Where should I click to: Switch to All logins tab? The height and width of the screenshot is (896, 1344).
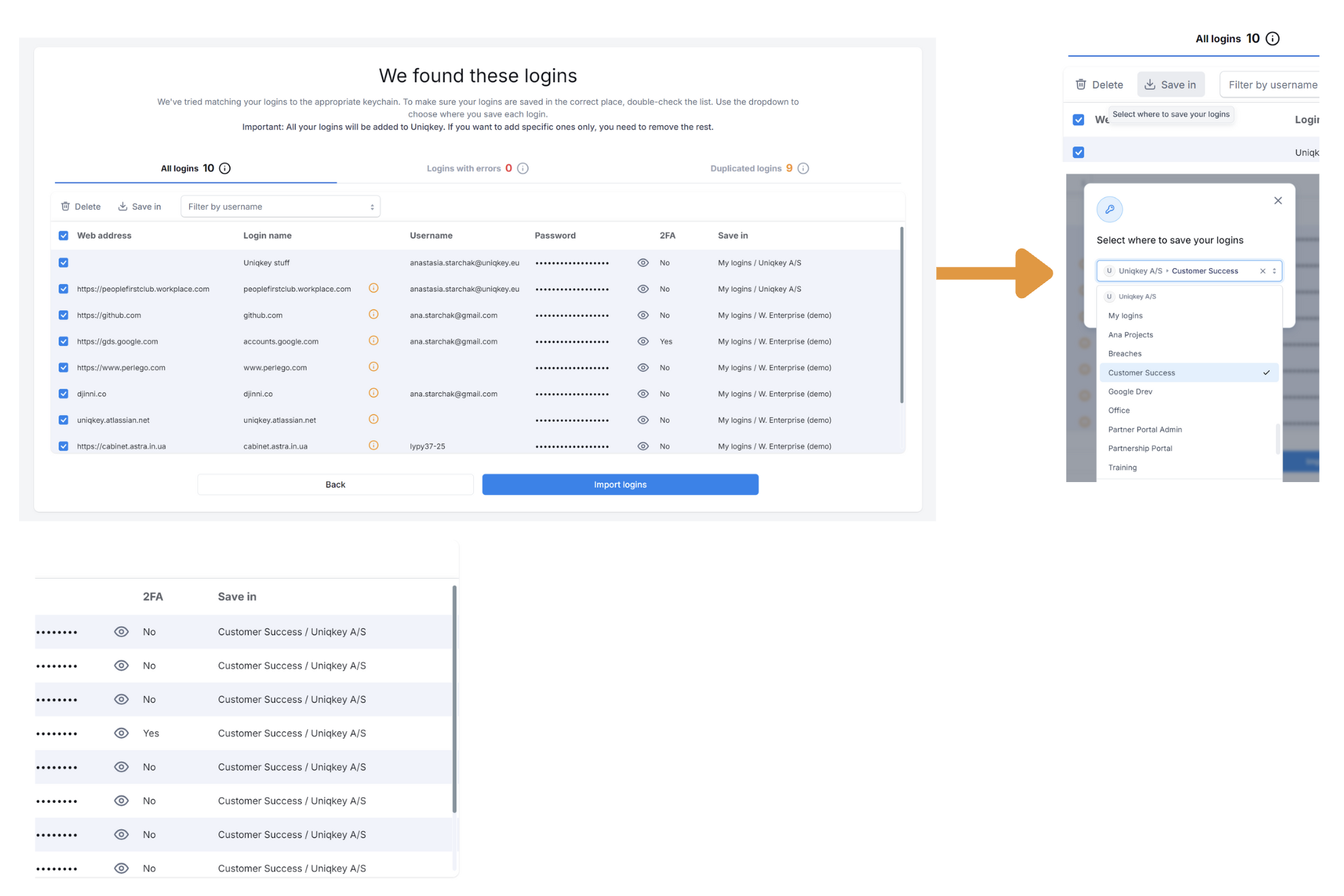(195, 168)
